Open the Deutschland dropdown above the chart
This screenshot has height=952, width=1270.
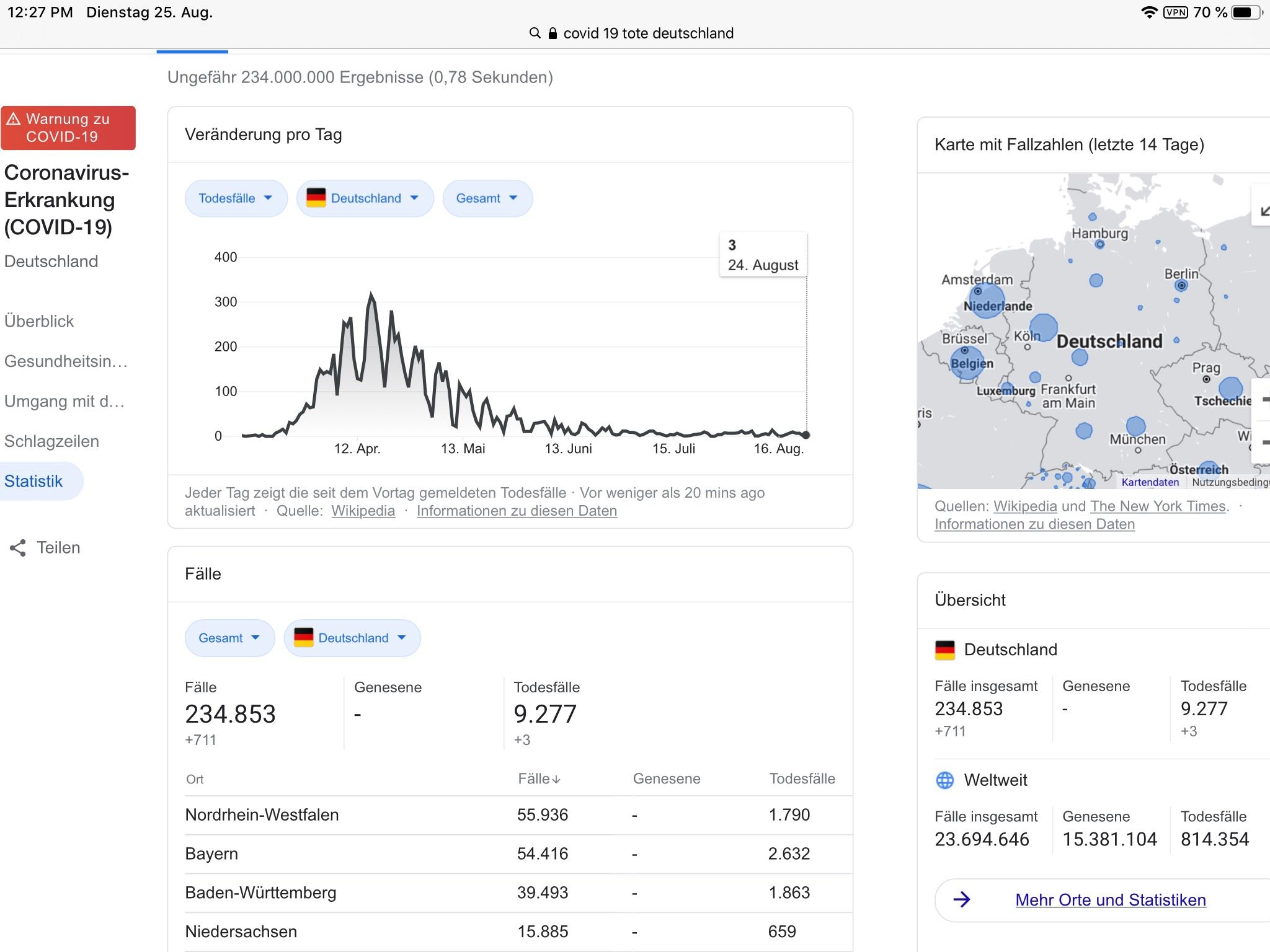tap(365, 198)
